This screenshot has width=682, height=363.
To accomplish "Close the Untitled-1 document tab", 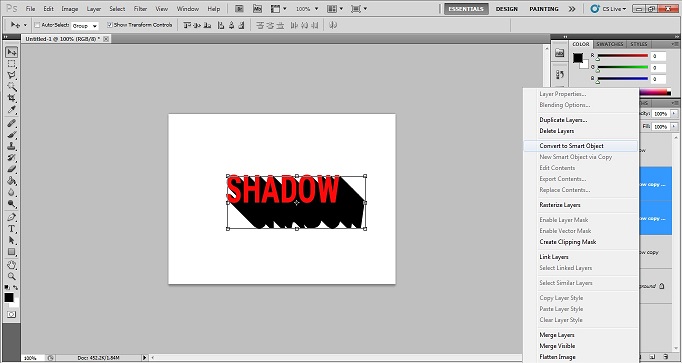I will pos(106,39).
